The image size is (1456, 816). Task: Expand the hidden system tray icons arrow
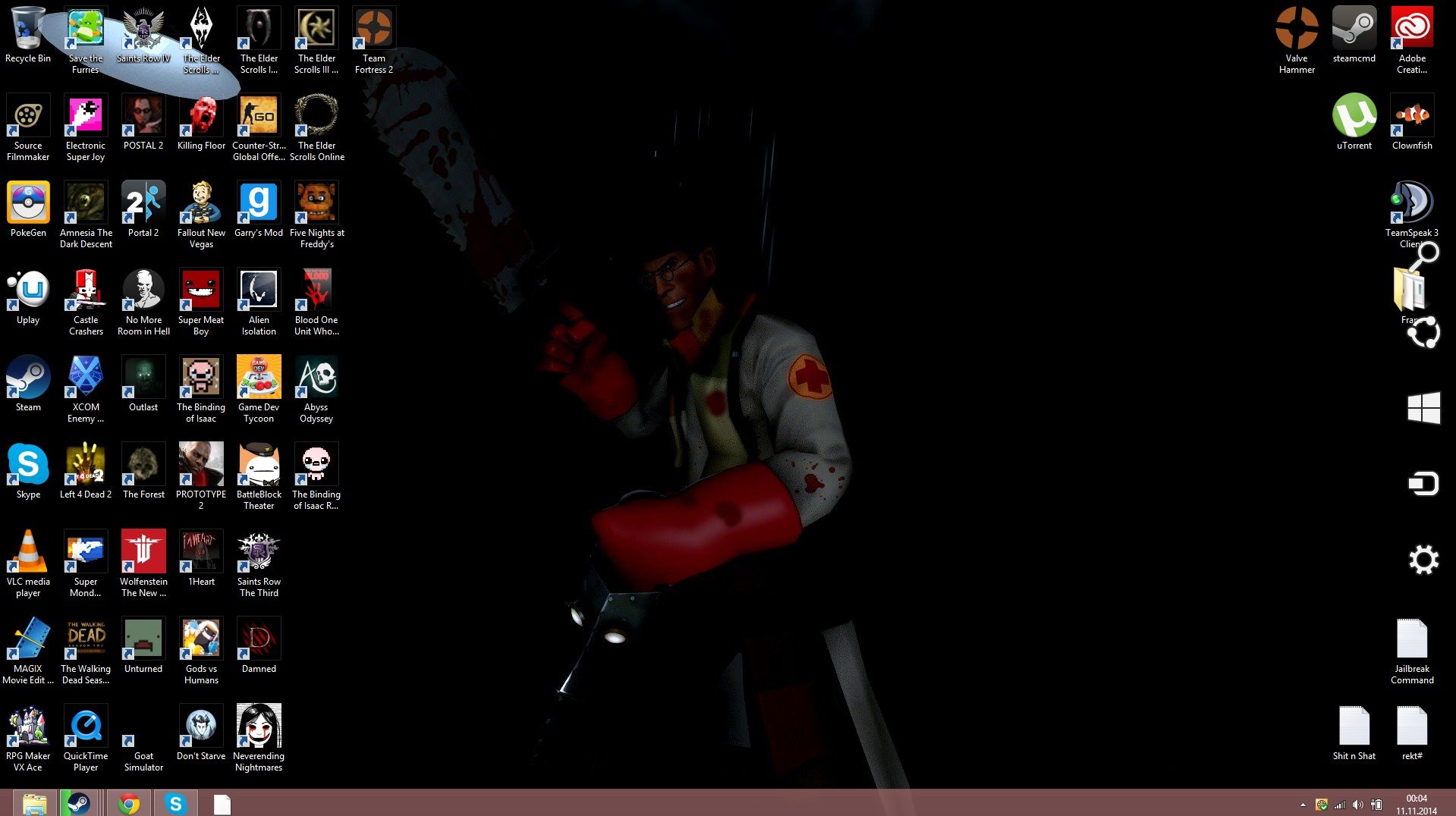(1303, 805)
